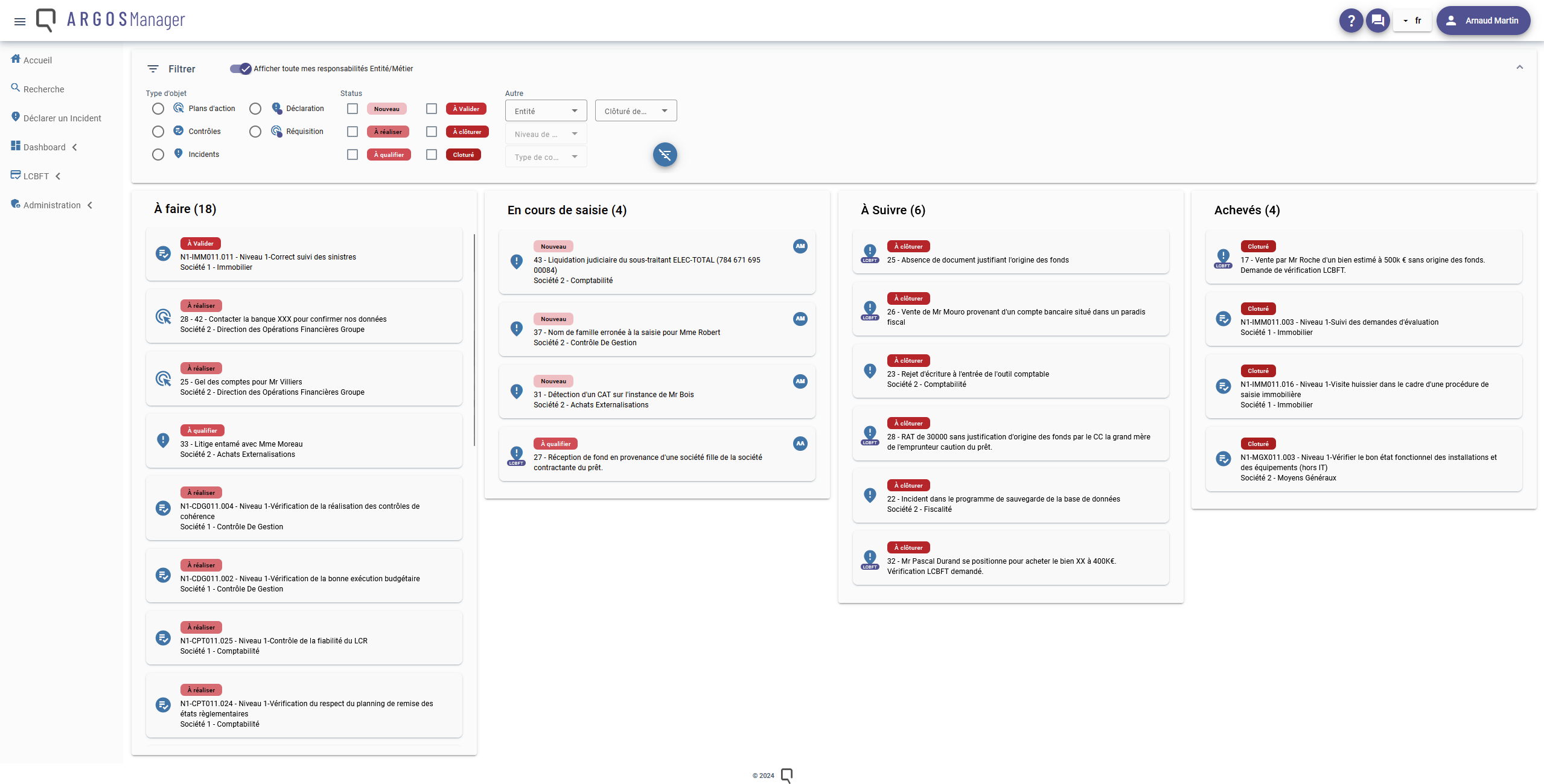Click the À clôturer dark red chip in filters
Screen dimensions: 1544x784
click(467, 132)
